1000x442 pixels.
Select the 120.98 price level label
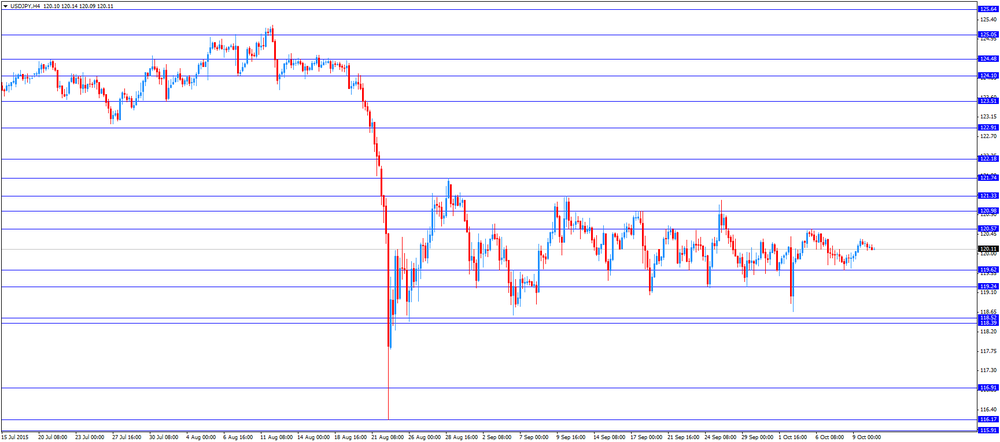tap(988, 211)
